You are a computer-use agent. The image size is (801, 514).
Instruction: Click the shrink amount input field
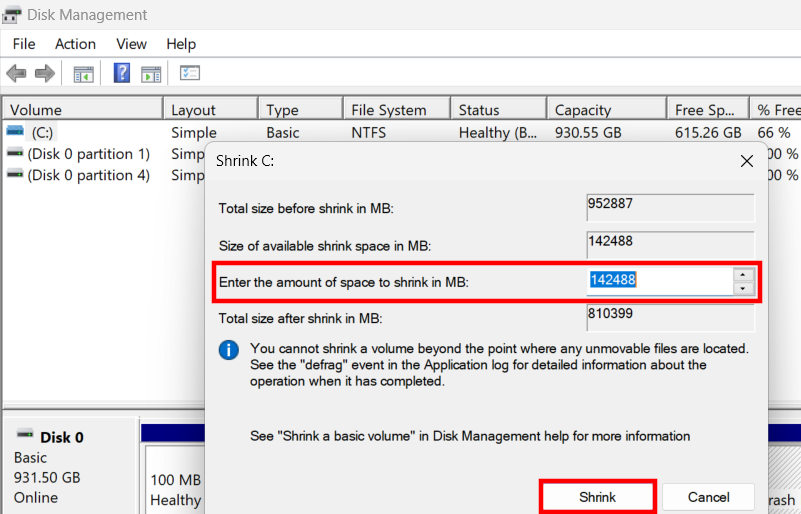658,281
